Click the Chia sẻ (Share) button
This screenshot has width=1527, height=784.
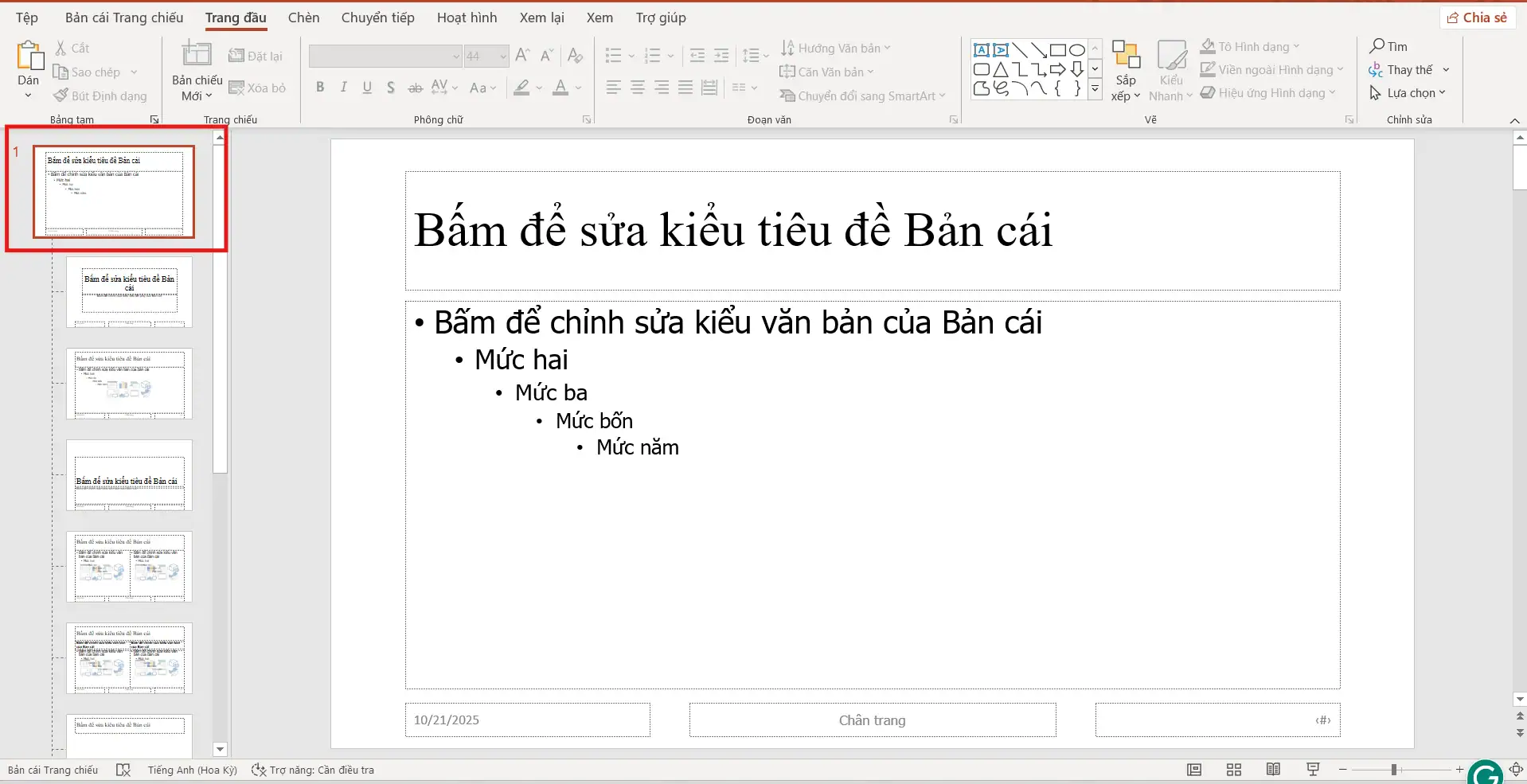[1478, 17]
